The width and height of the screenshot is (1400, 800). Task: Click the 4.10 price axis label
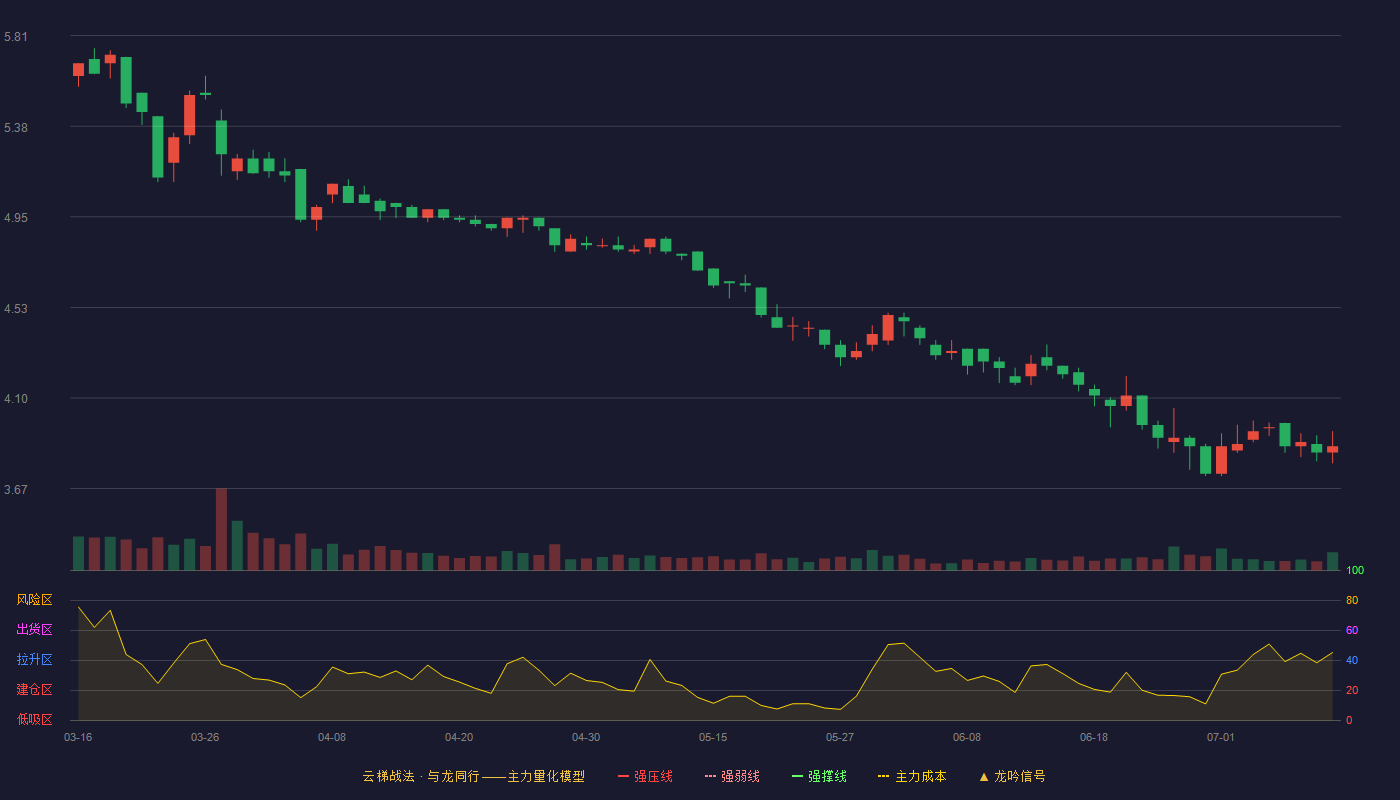tap(16, 399)
